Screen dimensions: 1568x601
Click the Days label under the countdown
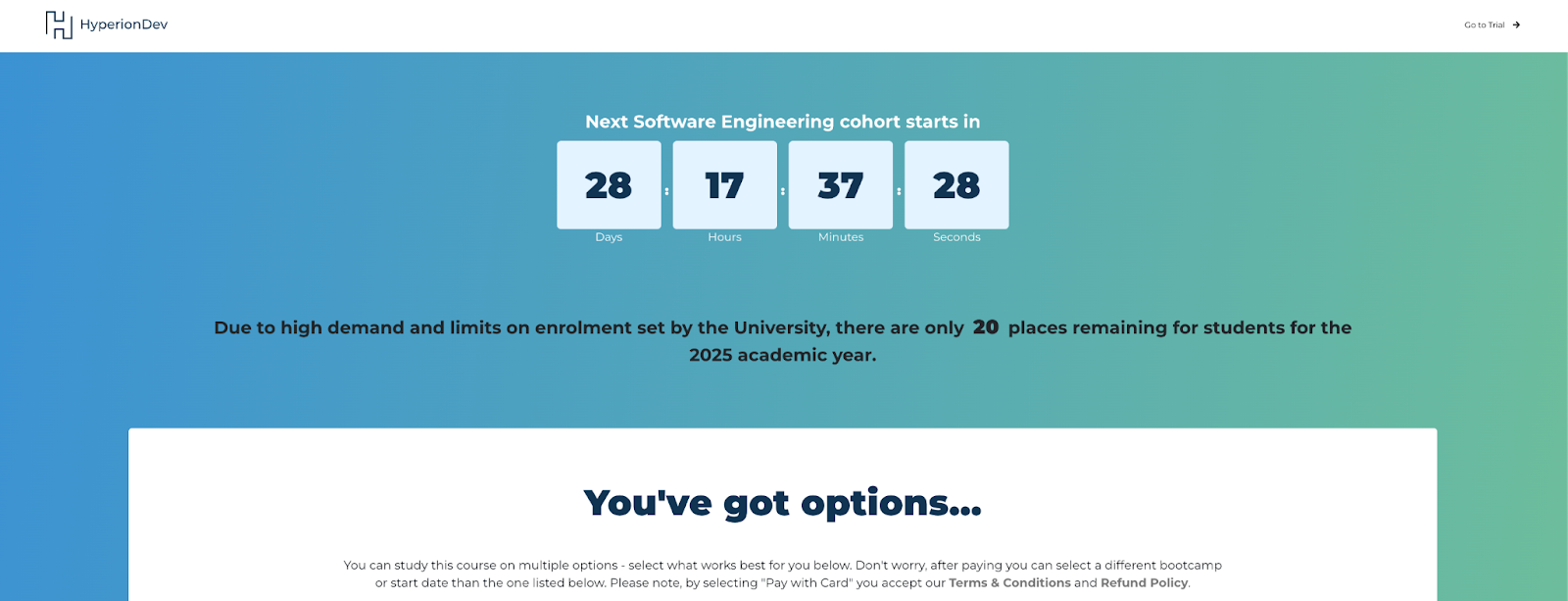[x=609, y=237]
